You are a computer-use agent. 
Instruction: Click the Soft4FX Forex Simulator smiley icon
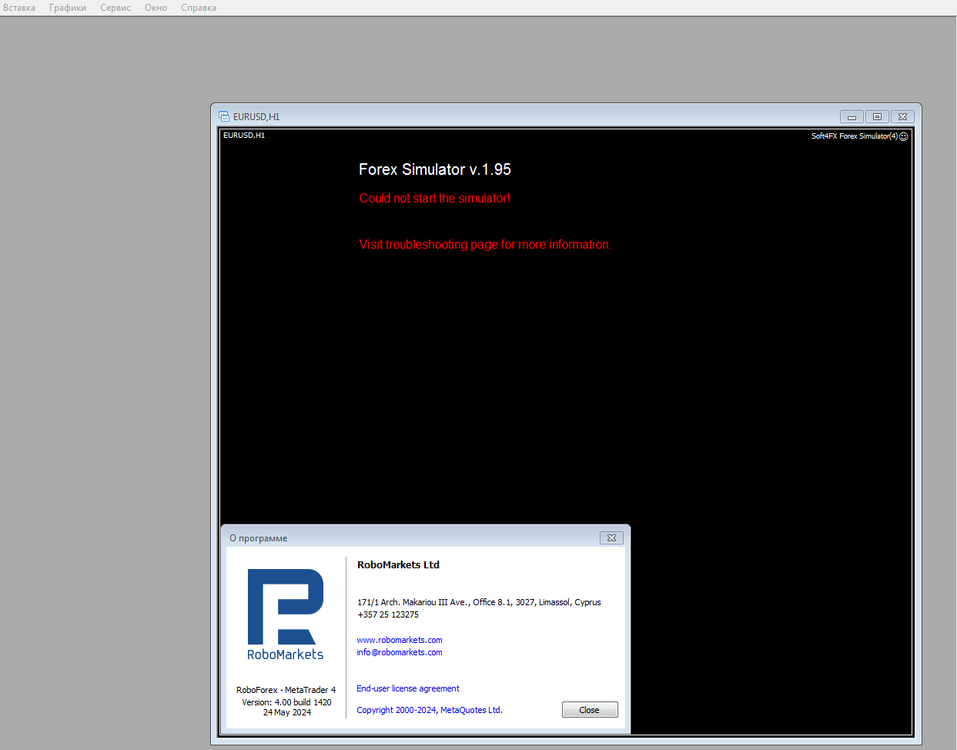(904, 136)
